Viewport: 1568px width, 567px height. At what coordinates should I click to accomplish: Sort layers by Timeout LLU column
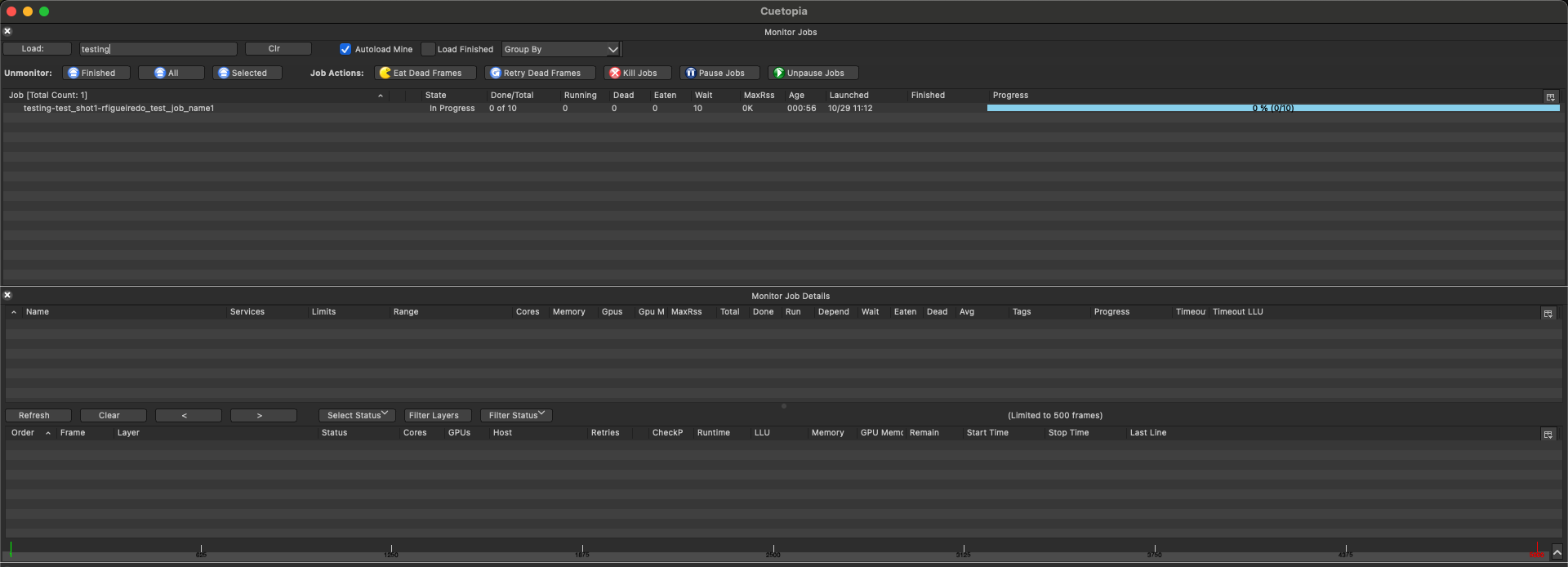click(1237, 311)
